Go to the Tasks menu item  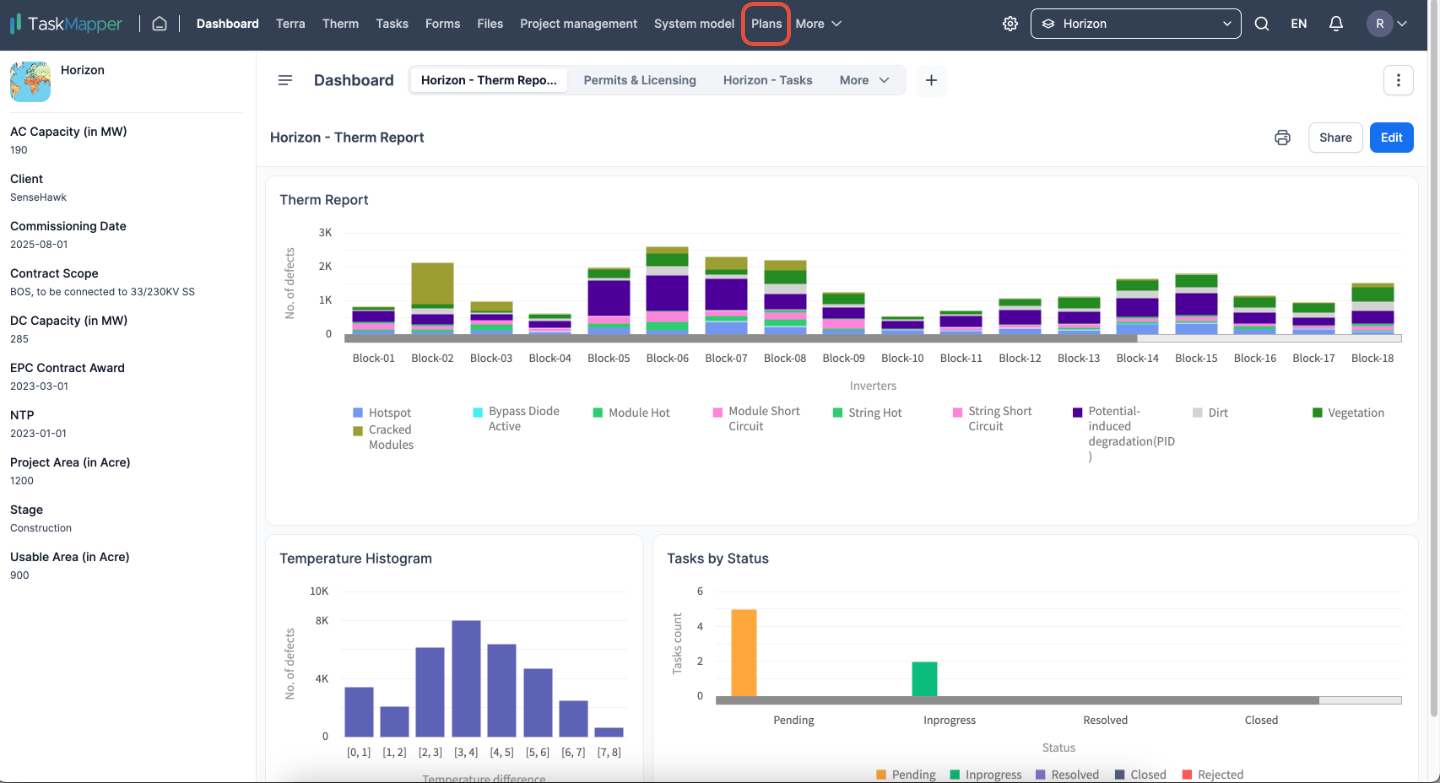tap(392, 23)
